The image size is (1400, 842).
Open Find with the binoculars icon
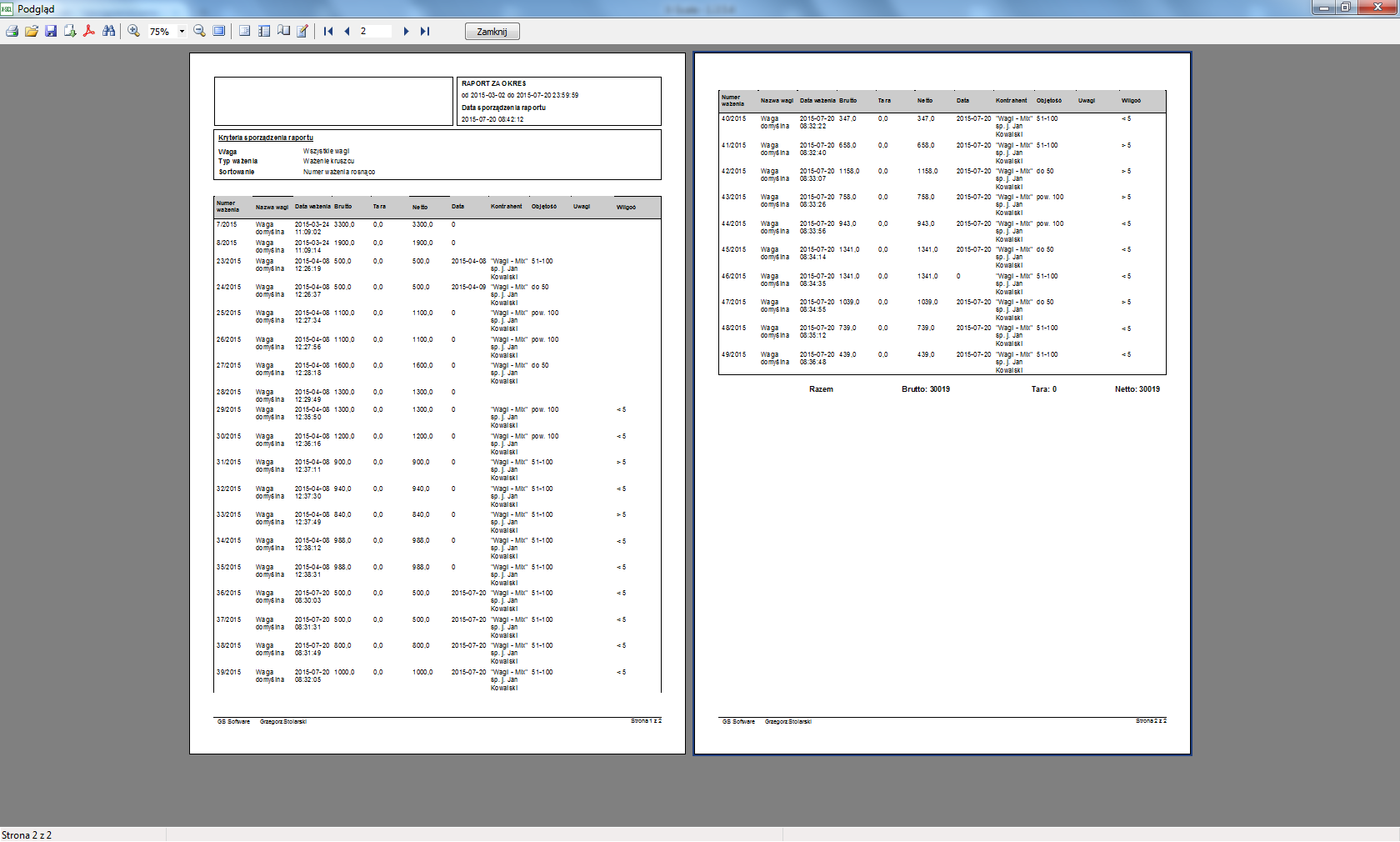tap(109, 31)
